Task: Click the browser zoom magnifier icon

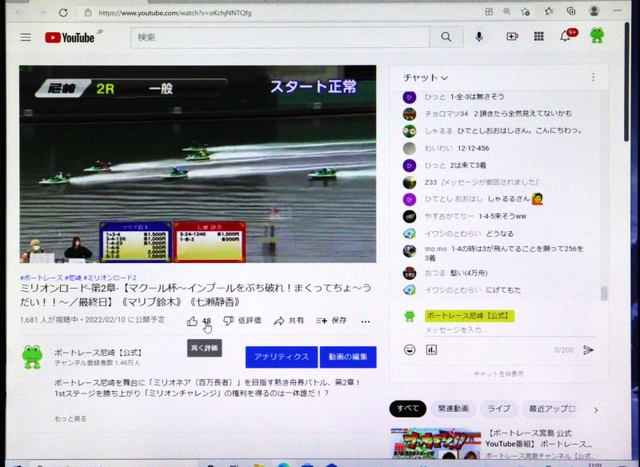Action: 507,12
